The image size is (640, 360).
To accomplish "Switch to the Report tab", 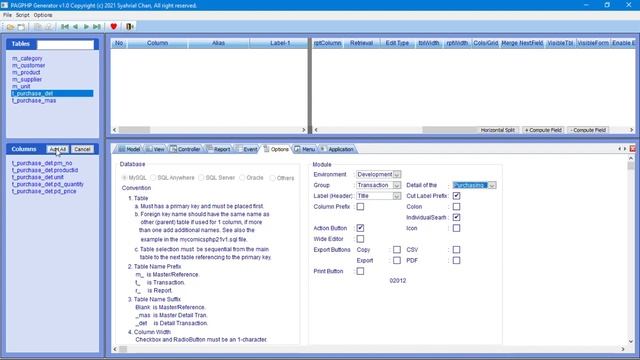I will pyautogui.click(x=218, y=149).
